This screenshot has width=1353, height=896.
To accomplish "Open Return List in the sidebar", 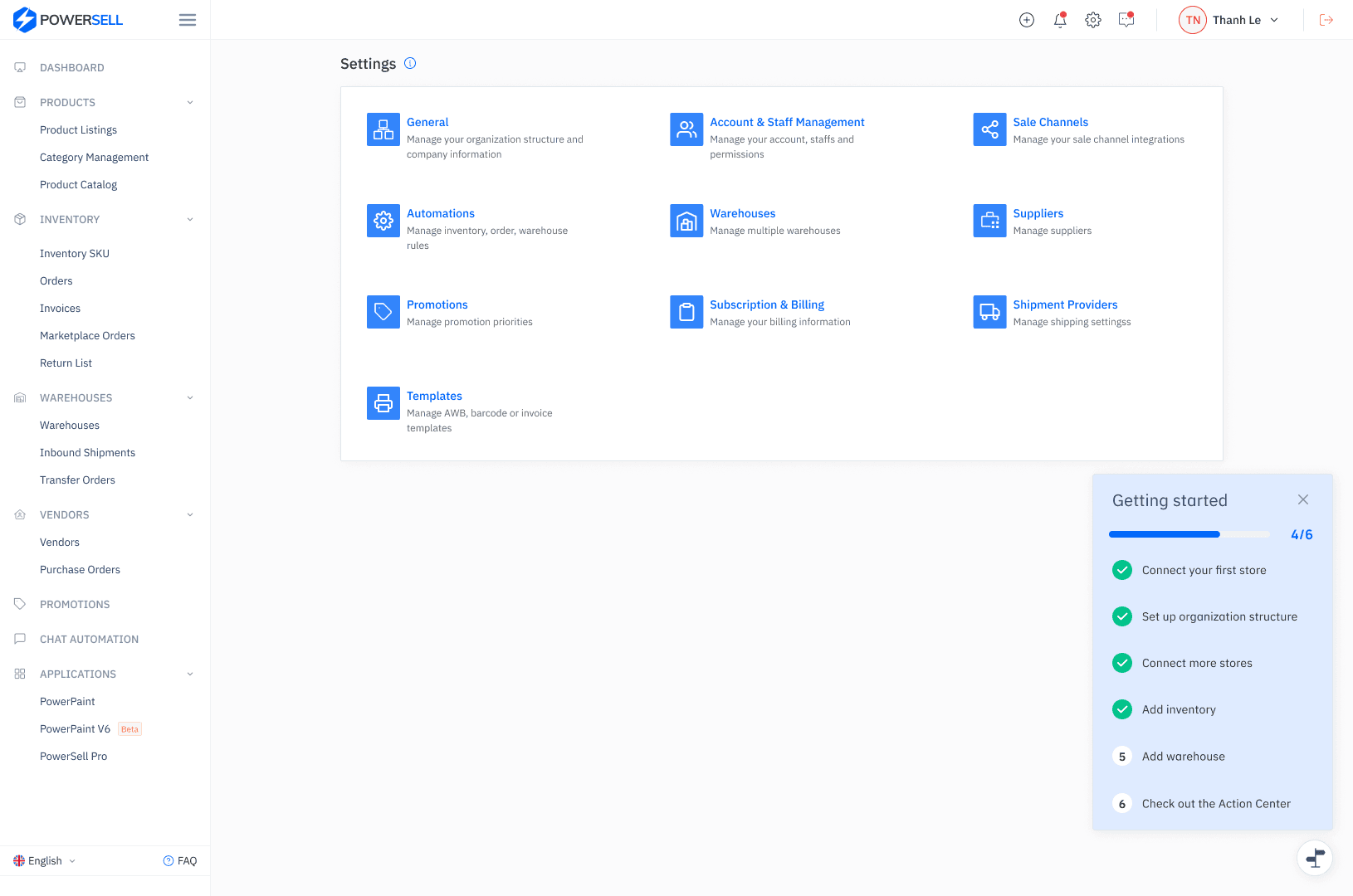I will point(66,363).
